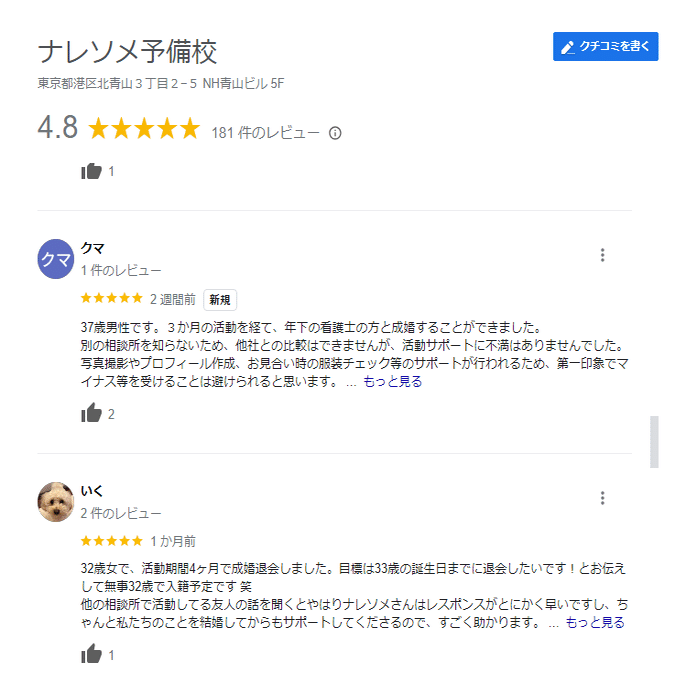686x686 pixels.
Task: Click the 181 件のレビュー count
Action: [x=266, y=133]
